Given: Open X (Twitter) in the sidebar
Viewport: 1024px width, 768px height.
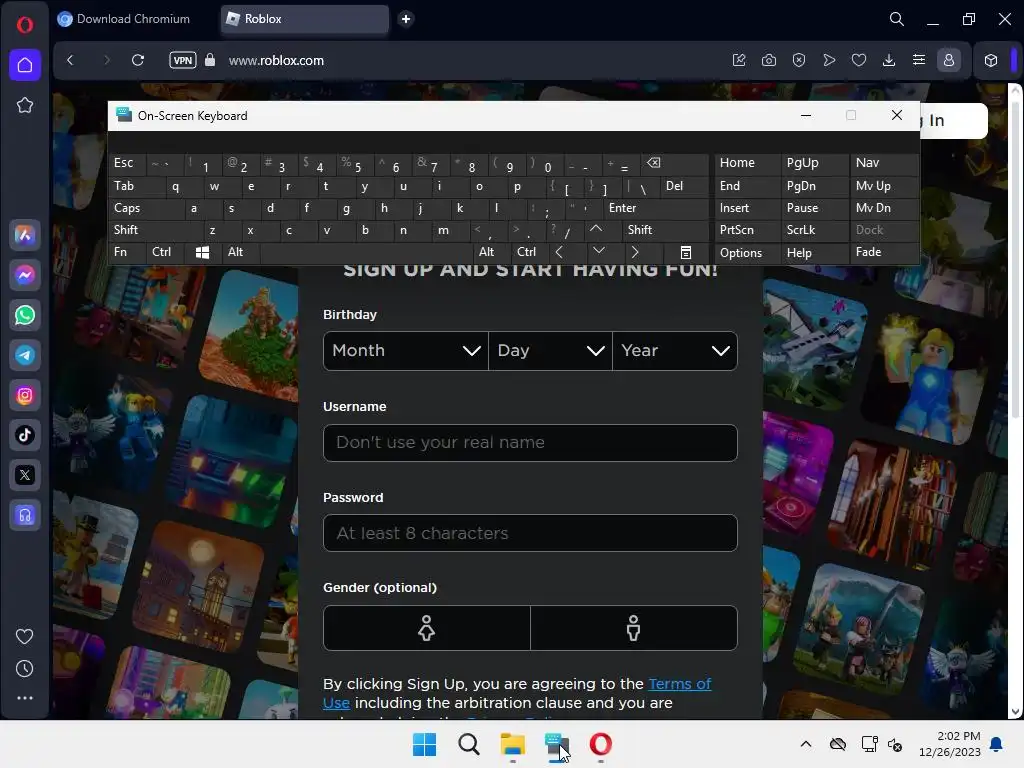Looking at the screenshot, I should click(25, 475).
